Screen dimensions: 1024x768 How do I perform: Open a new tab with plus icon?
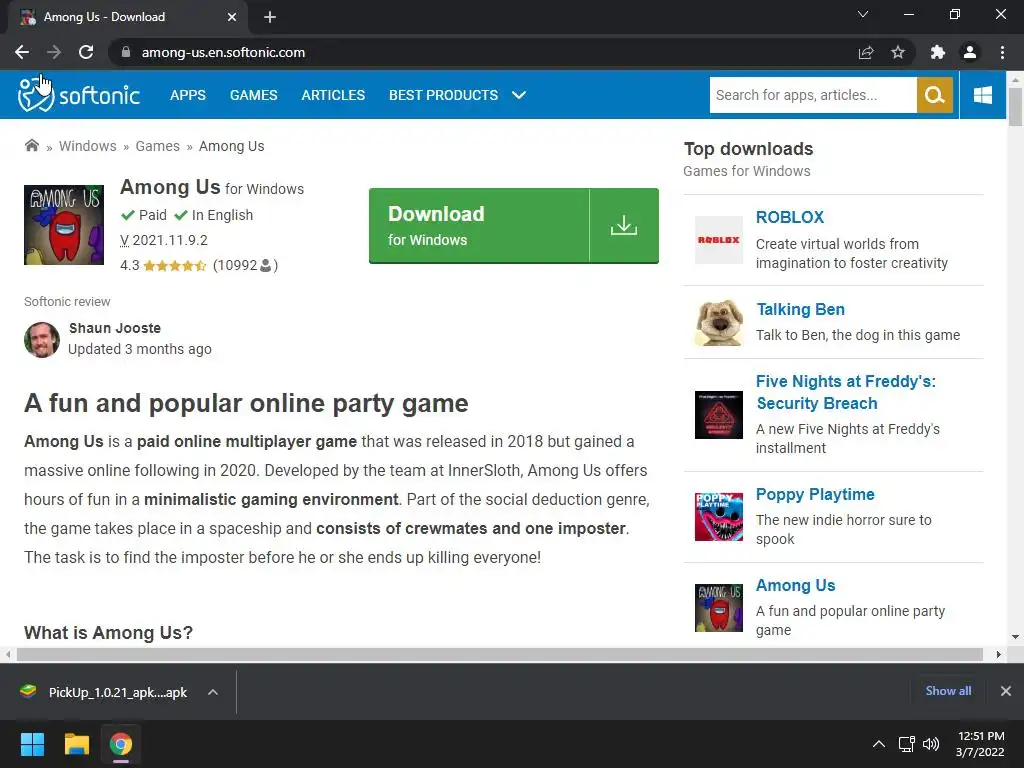270,17
